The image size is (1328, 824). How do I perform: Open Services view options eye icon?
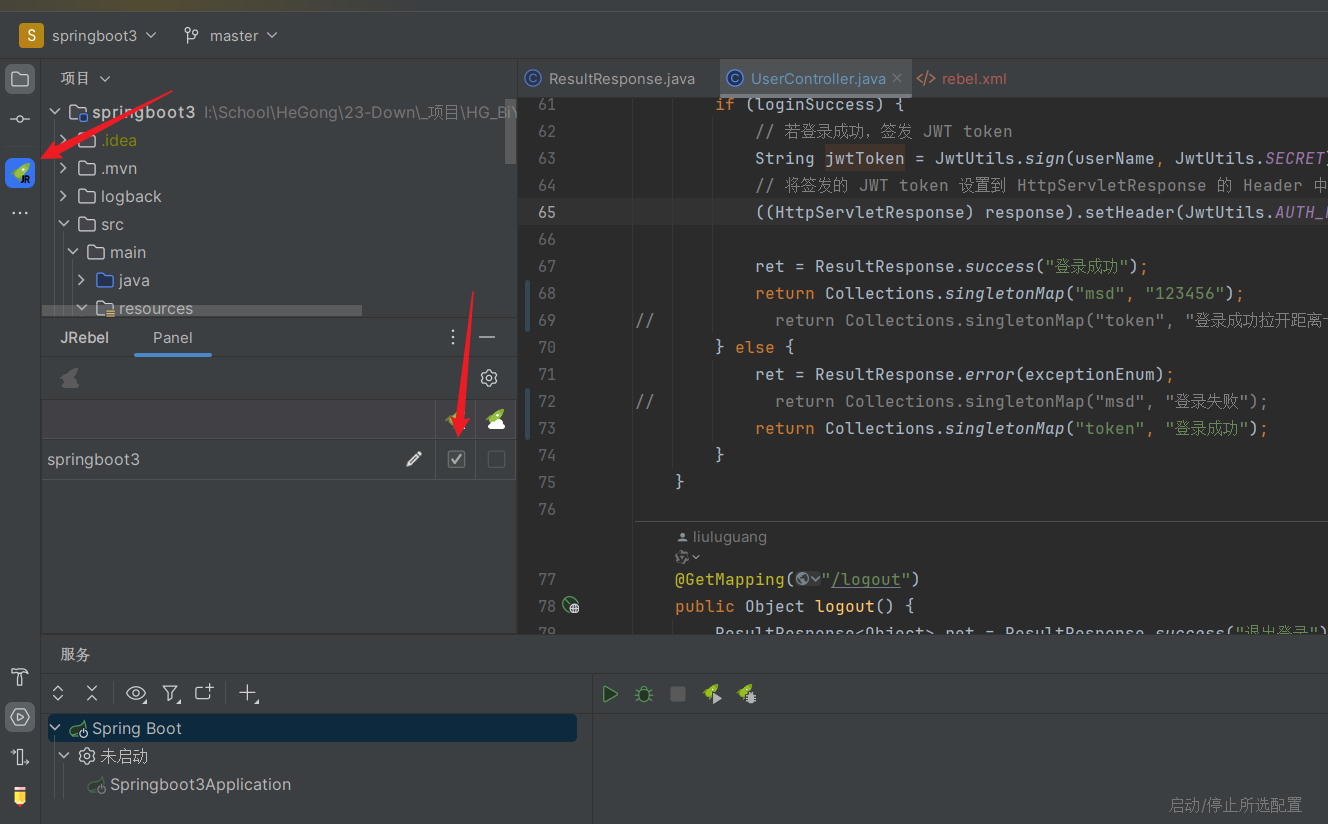pyautogui.click(x=136, y=693)
